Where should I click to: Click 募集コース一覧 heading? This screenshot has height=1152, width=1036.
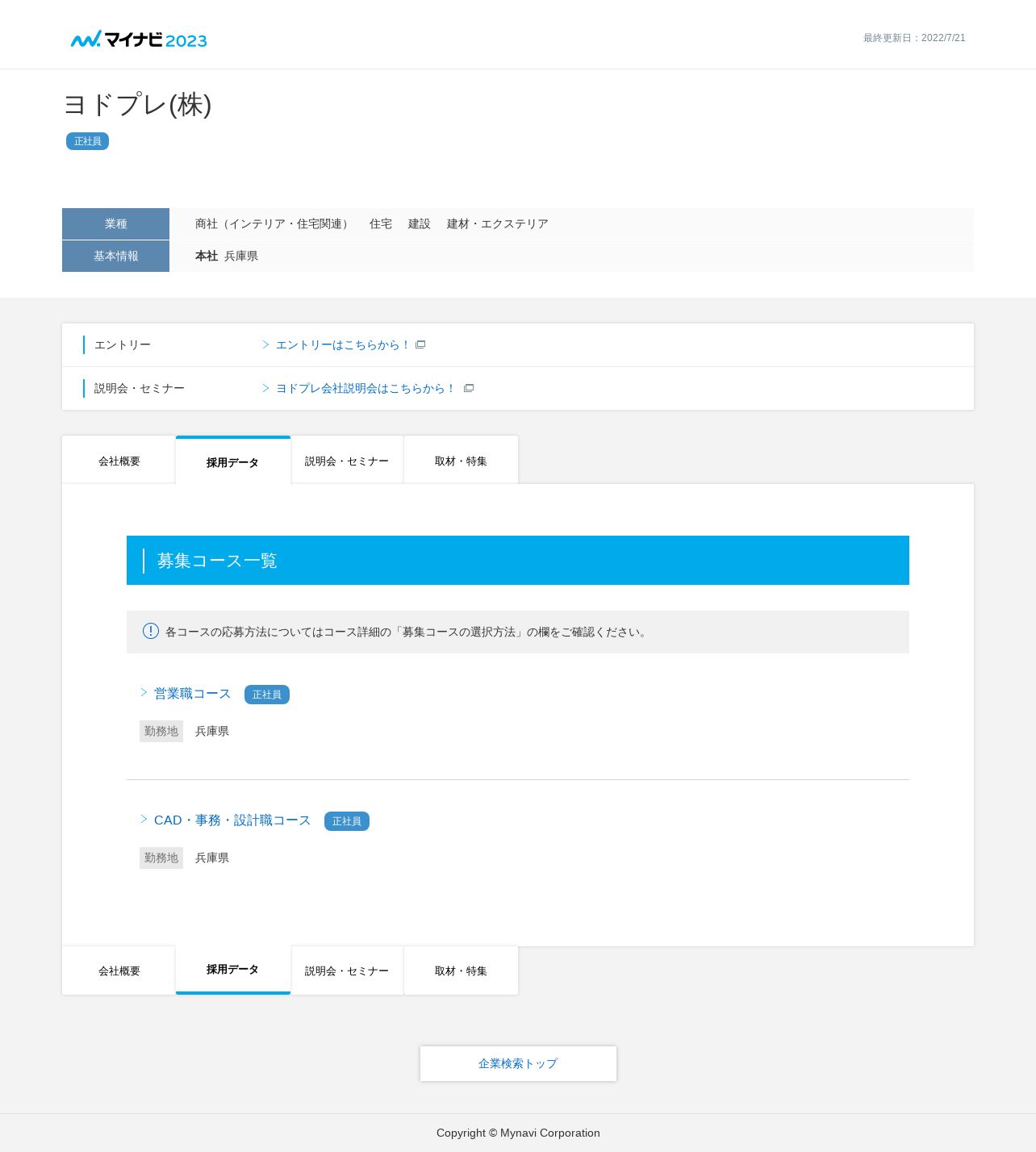217,561
